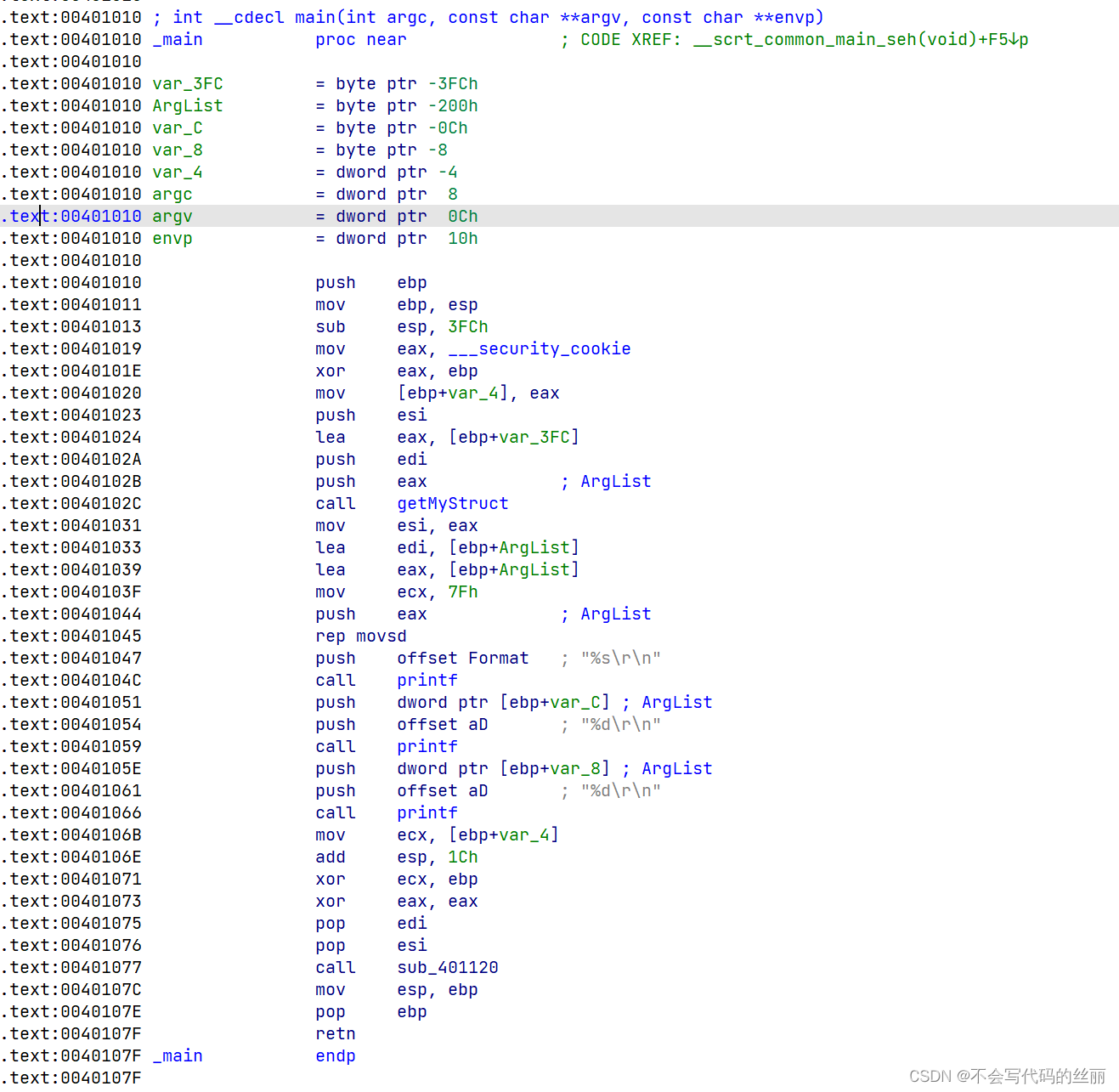Click the ___security_cookie reference
This screenshot has width=1119, height=1092.
click(x=539, y=349)
